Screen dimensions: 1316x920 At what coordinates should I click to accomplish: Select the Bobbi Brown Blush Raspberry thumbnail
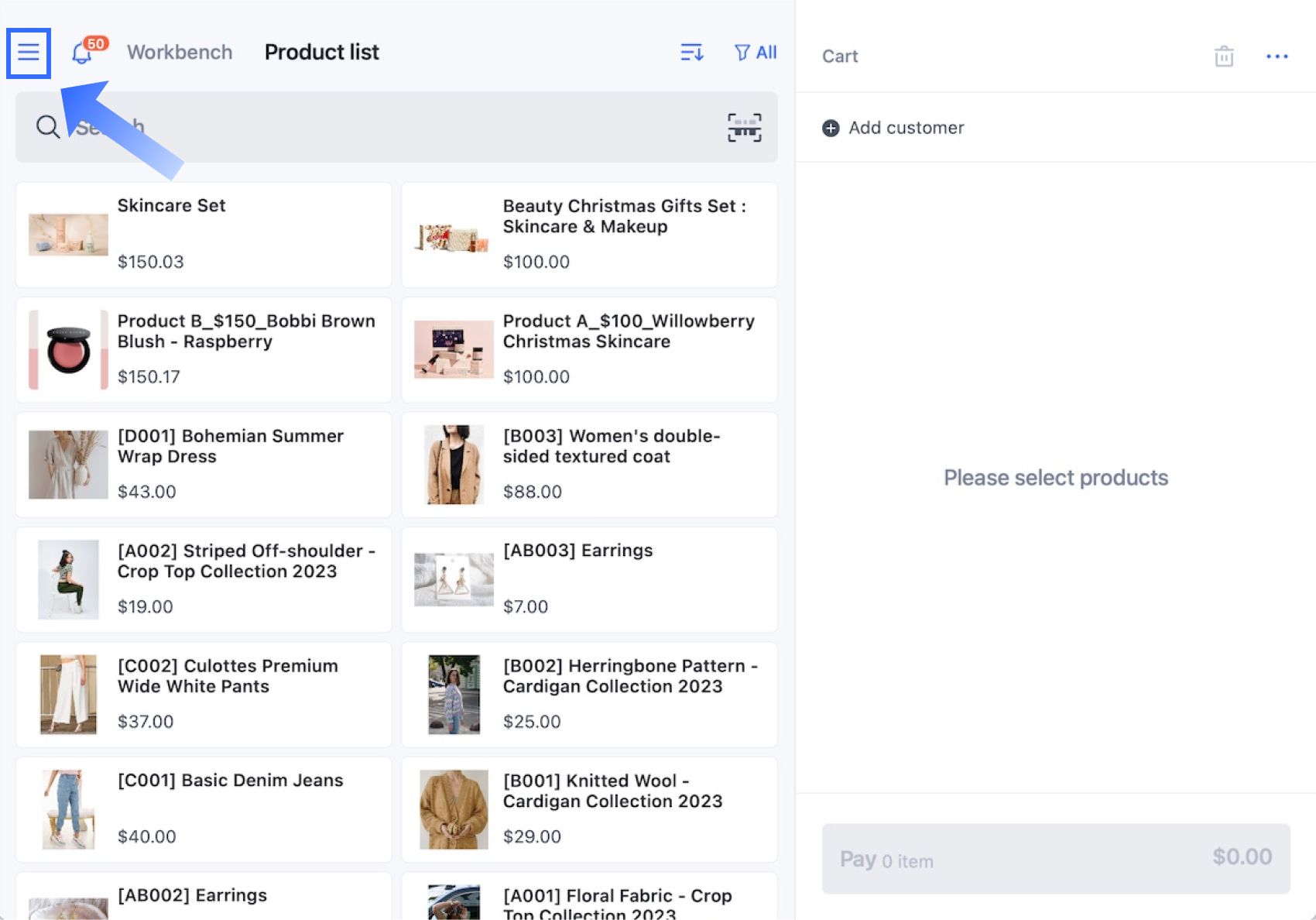click(68, 350)
